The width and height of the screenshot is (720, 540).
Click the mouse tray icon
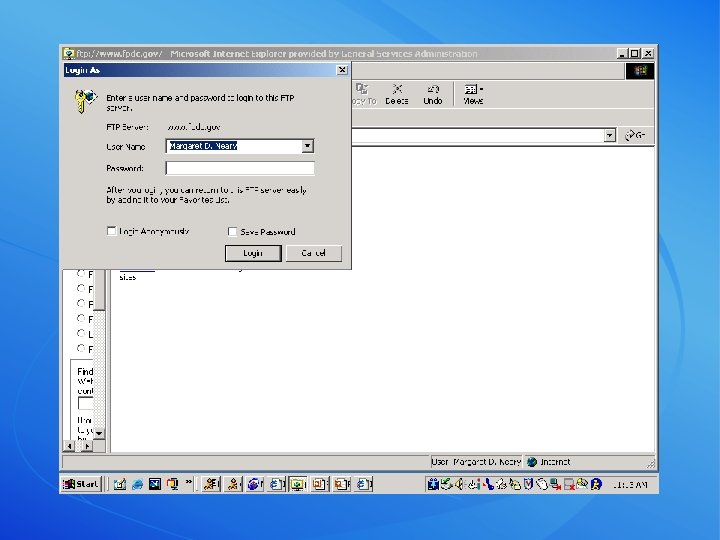[x=542, y=484]
